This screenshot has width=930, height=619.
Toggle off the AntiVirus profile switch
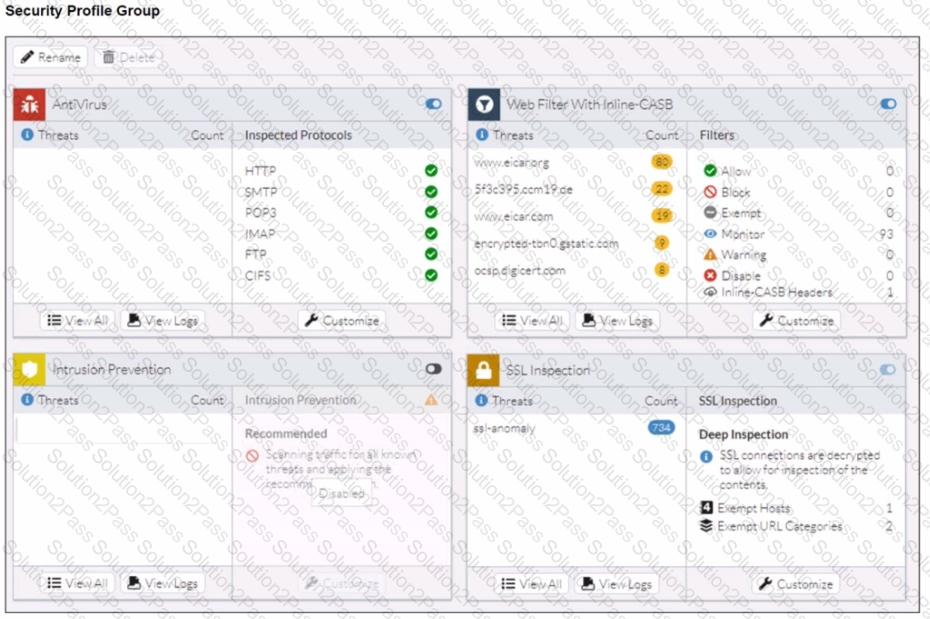(433, 104)
